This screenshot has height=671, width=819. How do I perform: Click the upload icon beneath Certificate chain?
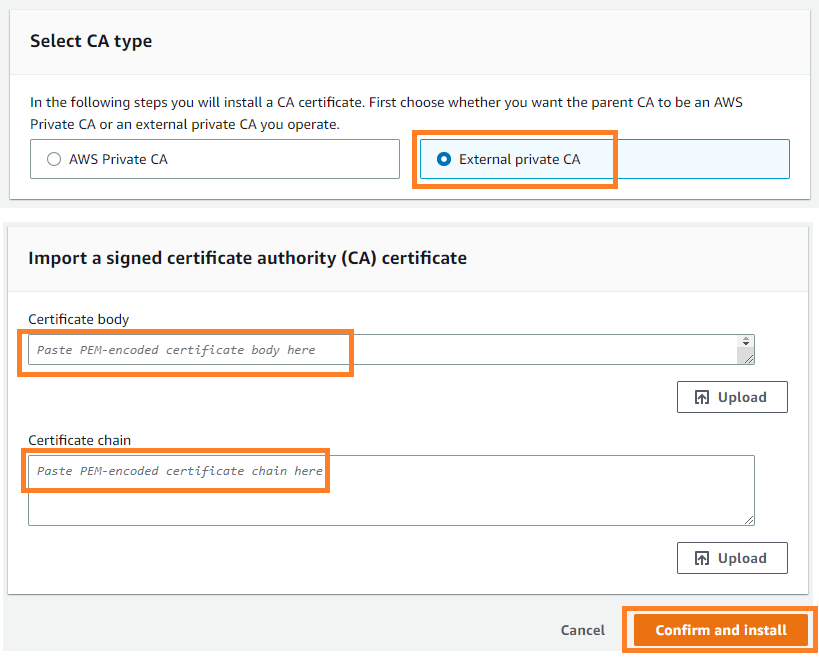pyautogui.click(x=701, y=558)
